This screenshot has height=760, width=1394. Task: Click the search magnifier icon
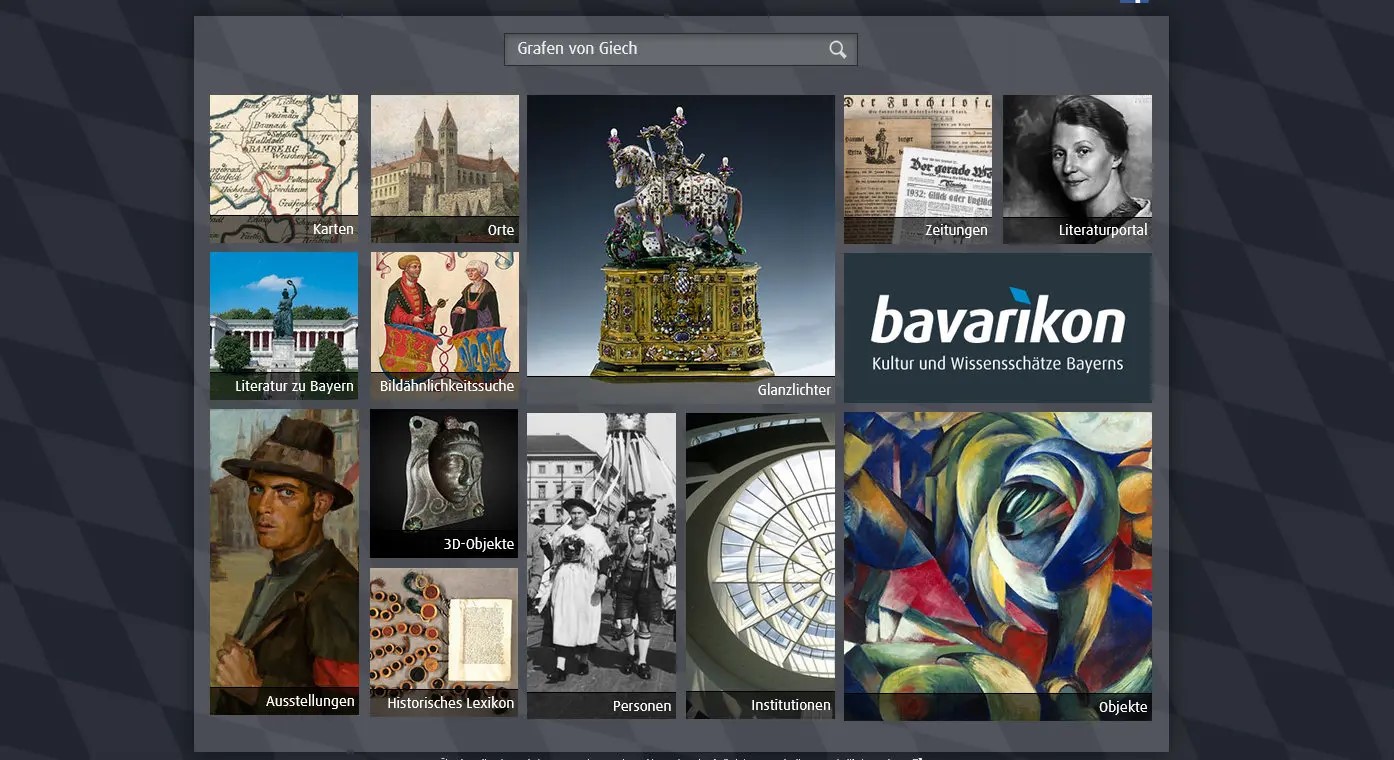(x=837, y=48)
